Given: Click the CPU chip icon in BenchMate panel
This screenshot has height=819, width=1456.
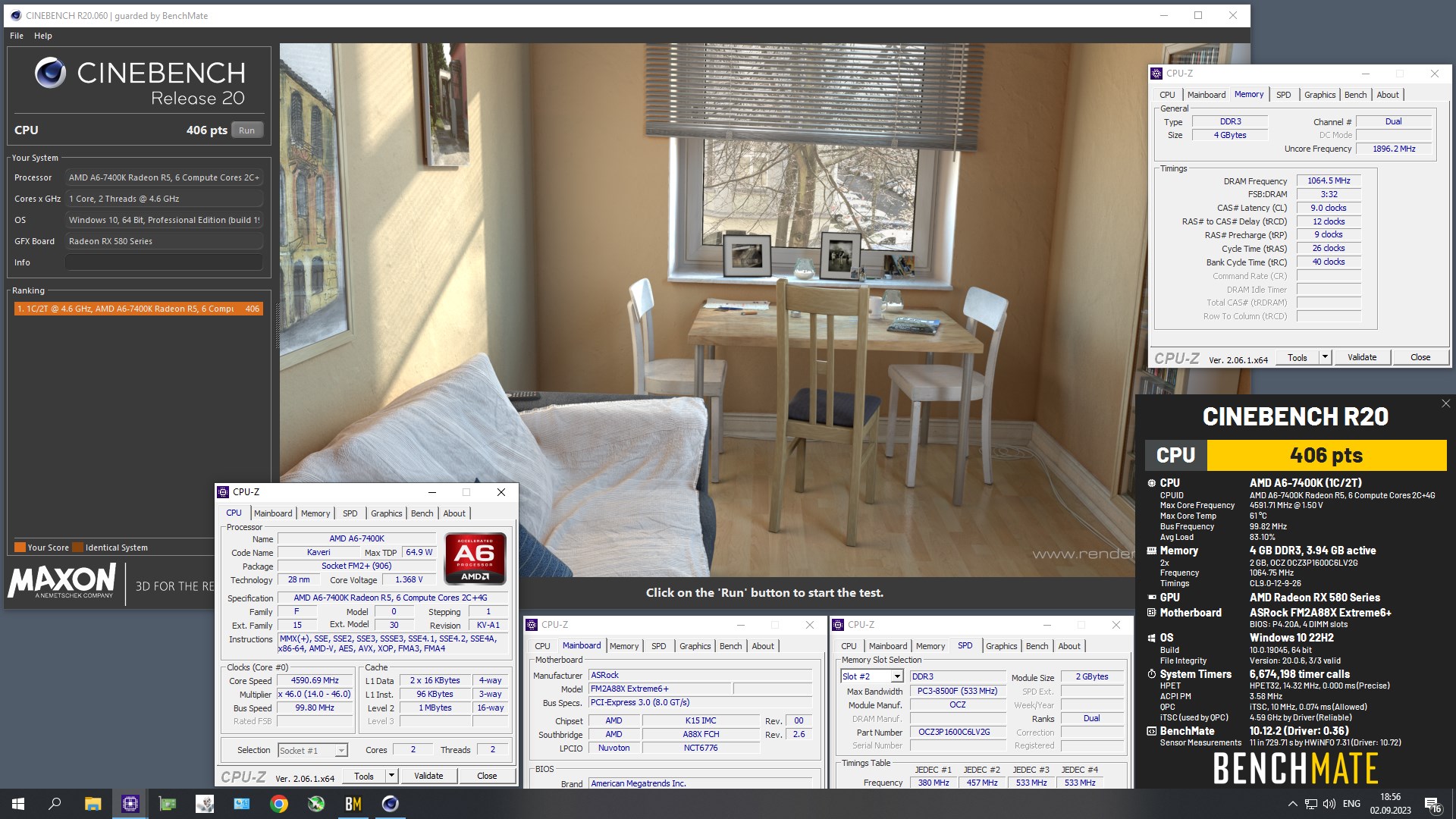Looking at the screenshot, I should (1152, 483).
